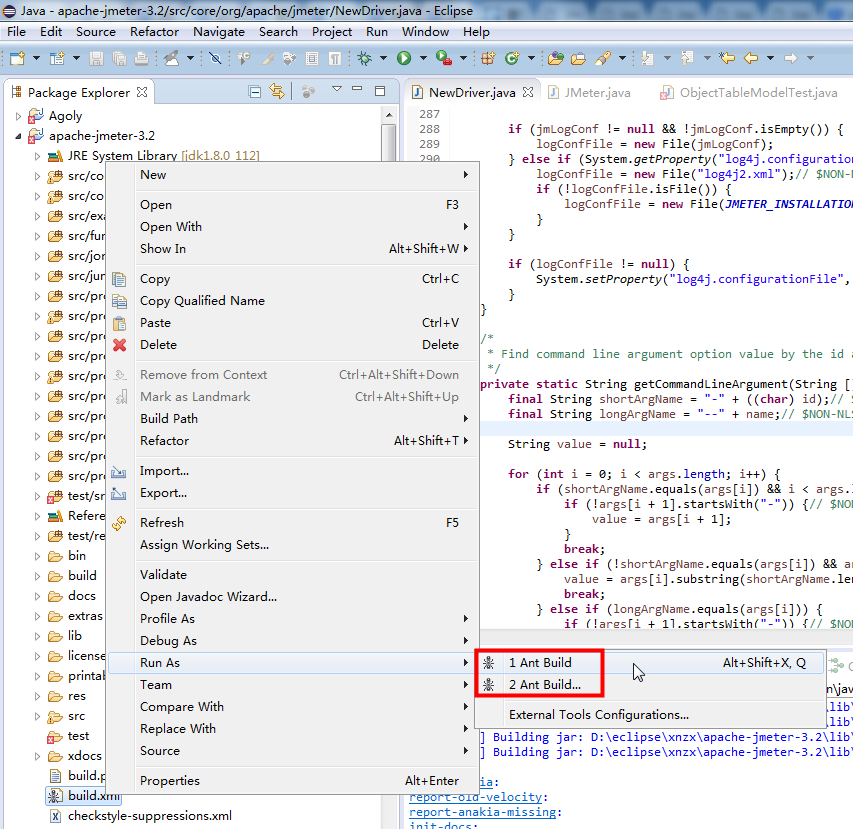
Task: Switch to ObjectTableModelTest.java editor tab
Action: coord(750,92)
